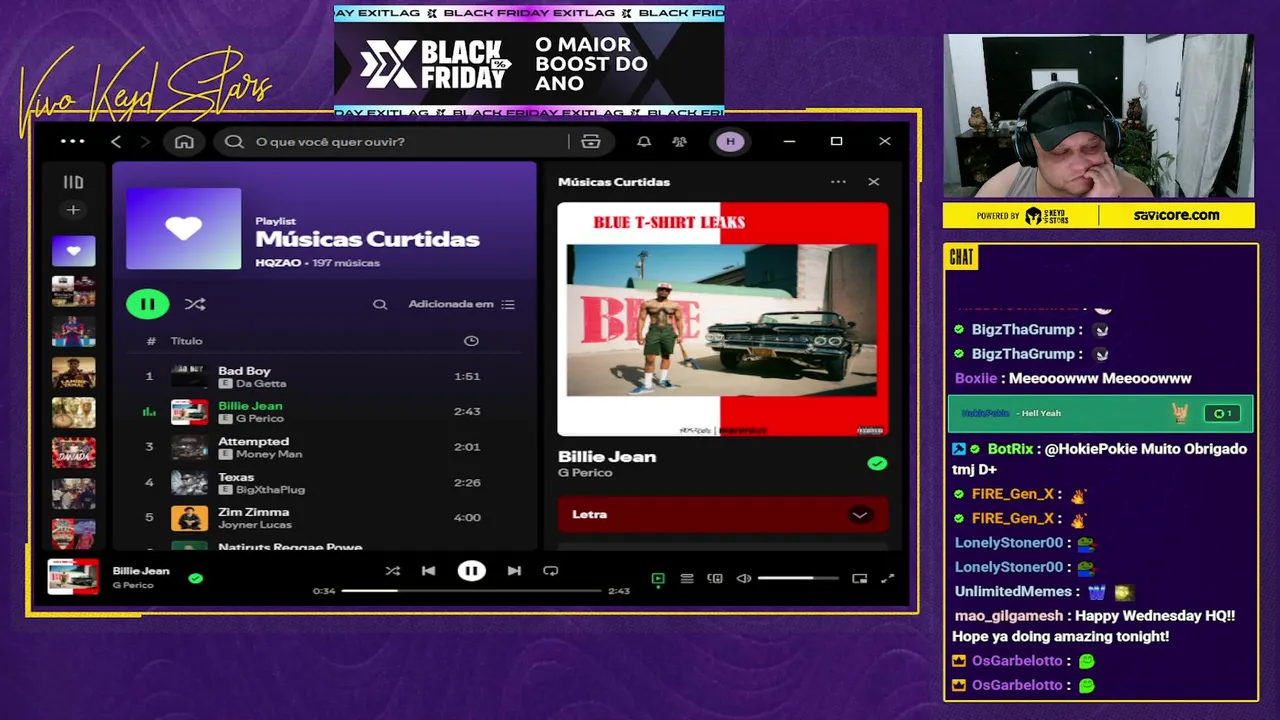Pause playback in the bottom player
Screen dimensions: 1280x720
tap(471, 571)
